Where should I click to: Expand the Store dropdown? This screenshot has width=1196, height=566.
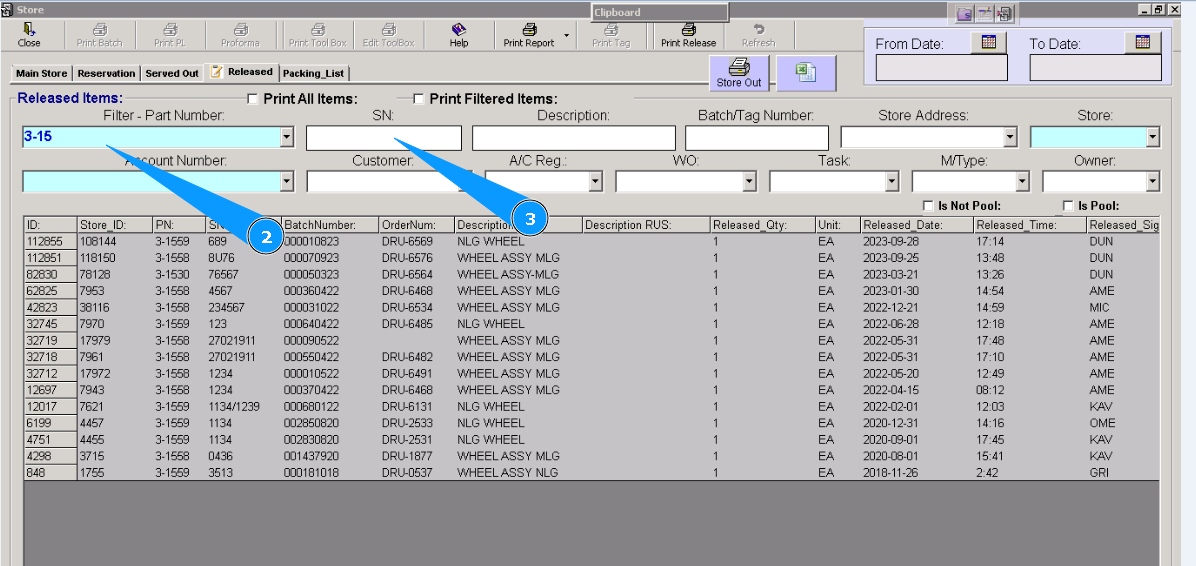pos(1153,138)
